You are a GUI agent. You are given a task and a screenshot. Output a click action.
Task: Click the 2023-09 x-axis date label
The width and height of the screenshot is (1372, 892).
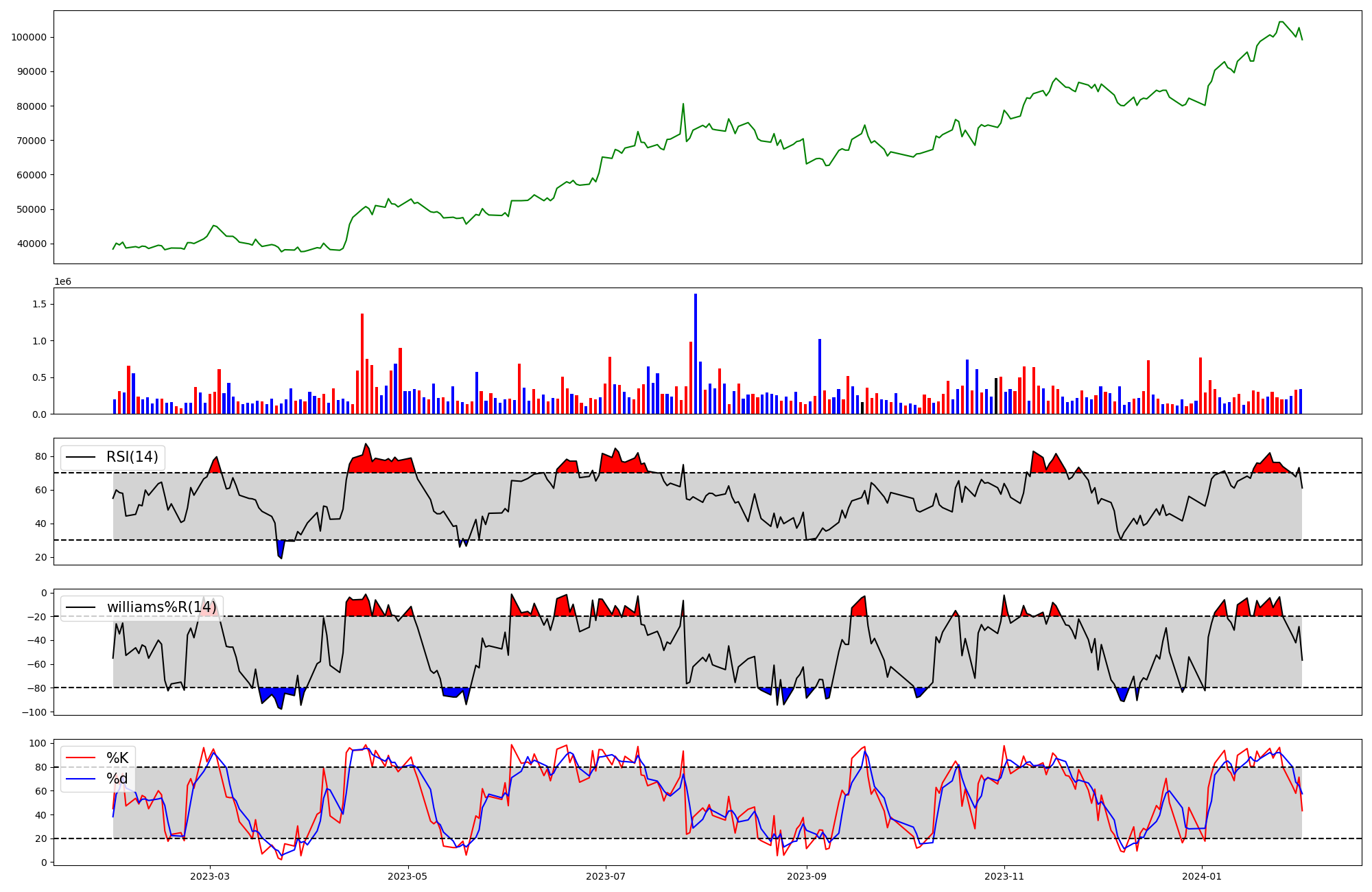coord(807,876)
